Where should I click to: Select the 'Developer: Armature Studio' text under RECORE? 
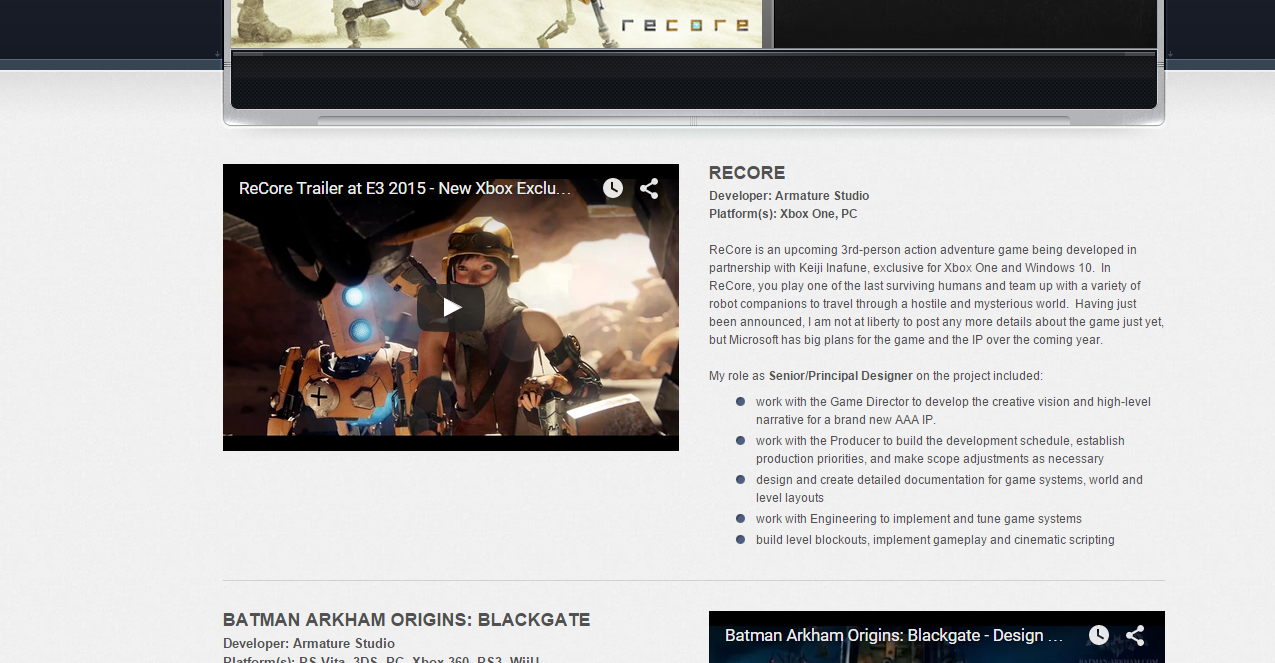789,196
